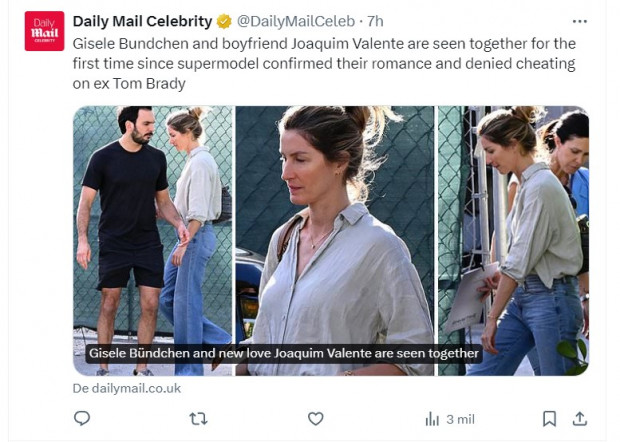This screenshot has height=442, width=620.
Task: Click the gold verified badge
Action: pos(225,21)
